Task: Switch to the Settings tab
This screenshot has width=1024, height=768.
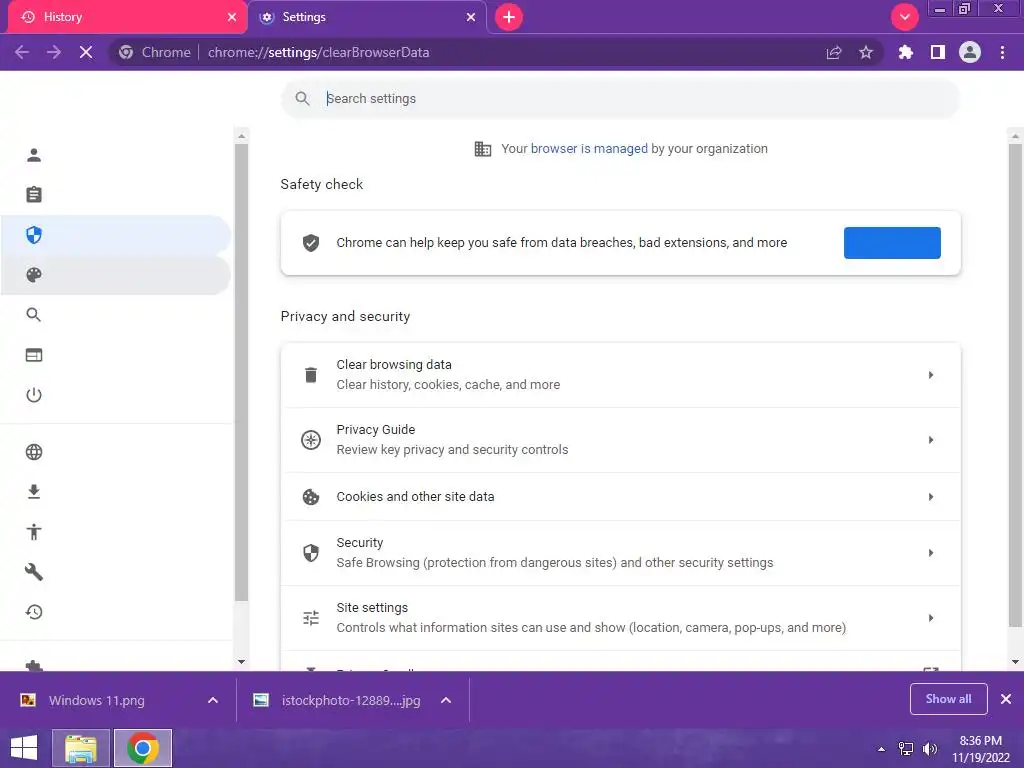Action: pos(367,17)
